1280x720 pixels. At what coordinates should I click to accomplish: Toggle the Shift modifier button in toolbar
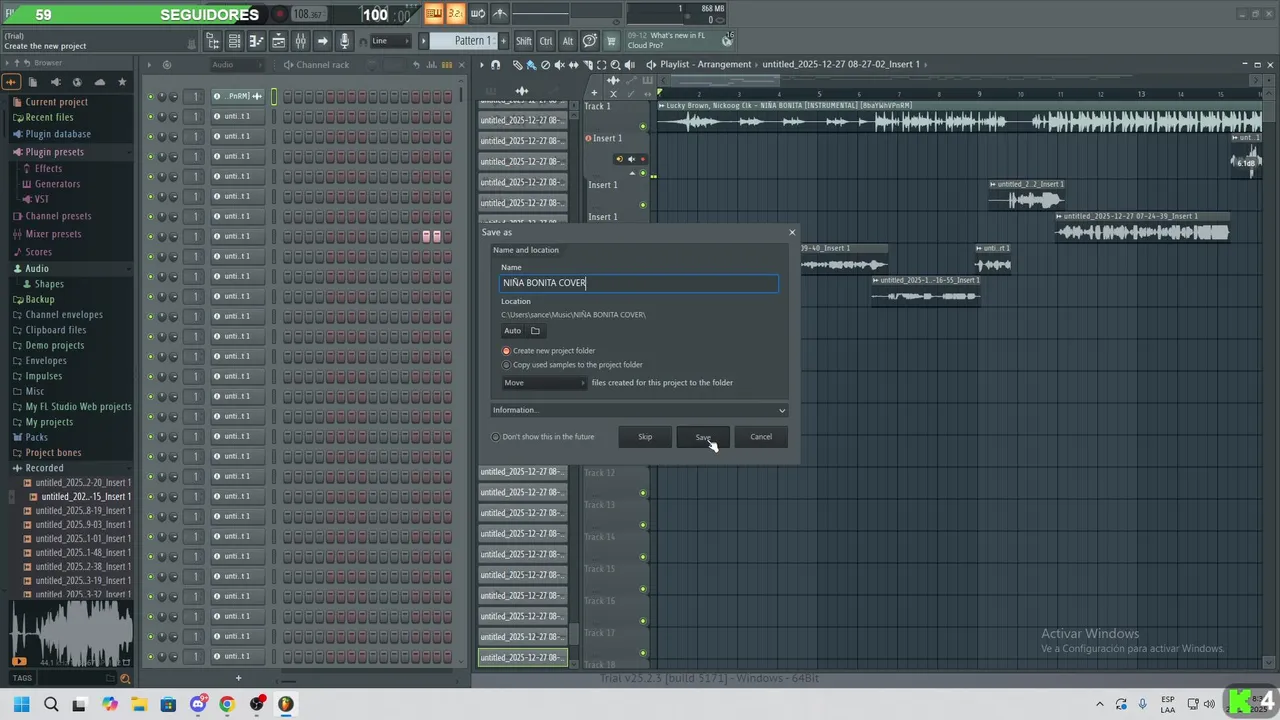tap(524, 41)
